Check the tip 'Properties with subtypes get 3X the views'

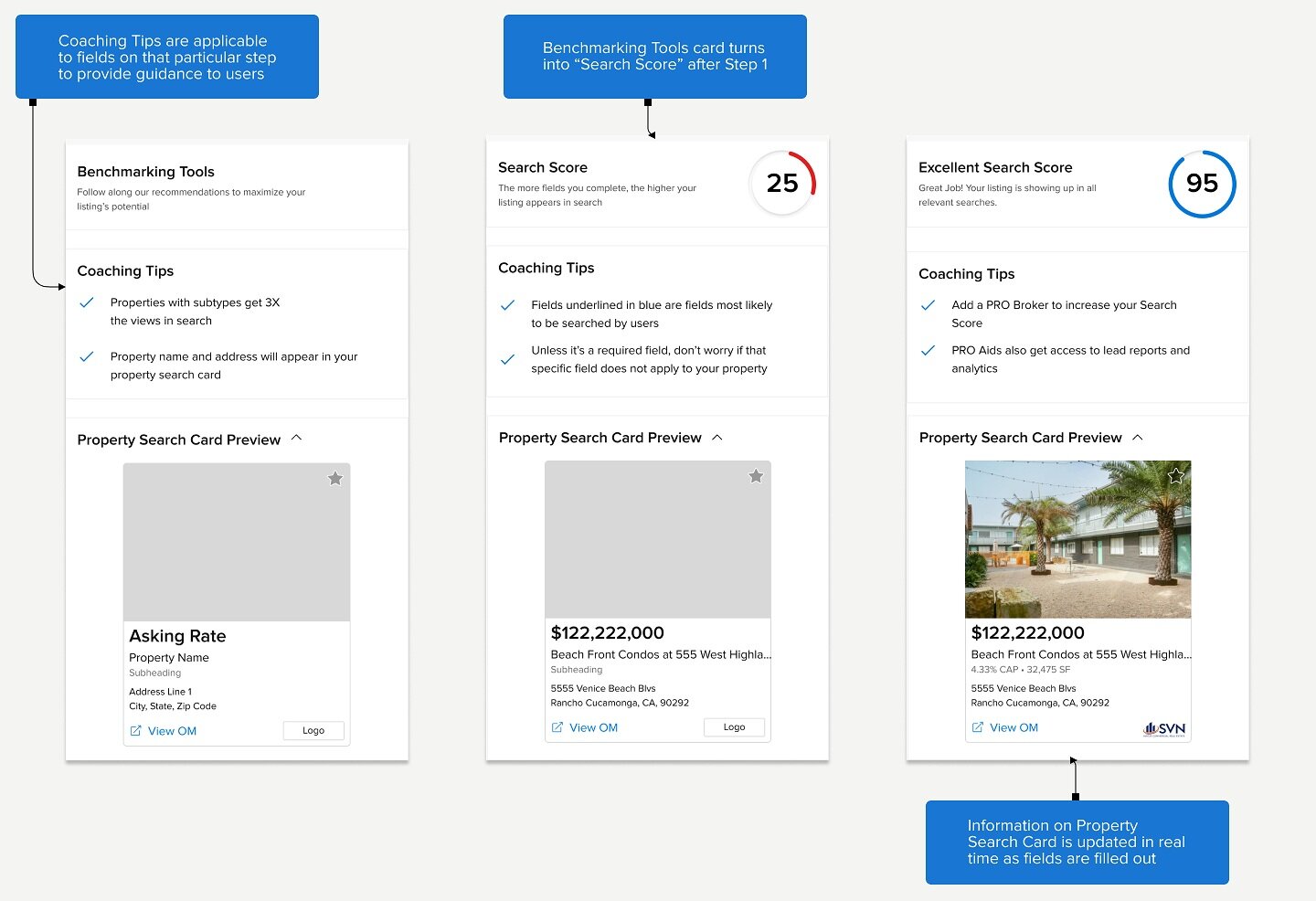pyautogui.click(x=88, y=302)
